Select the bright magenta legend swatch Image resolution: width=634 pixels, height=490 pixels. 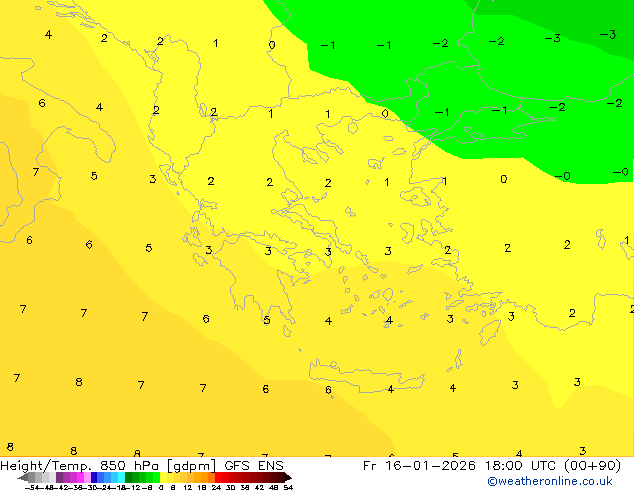point(80,477)
